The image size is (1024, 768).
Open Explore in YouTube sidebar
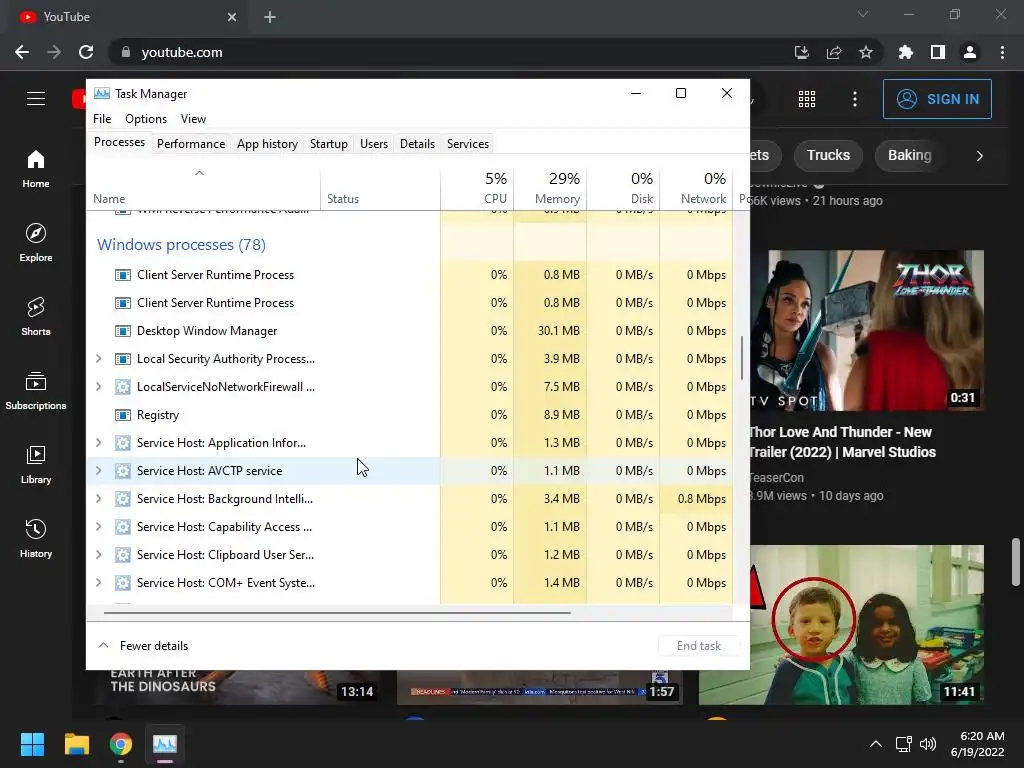[36, 242]
